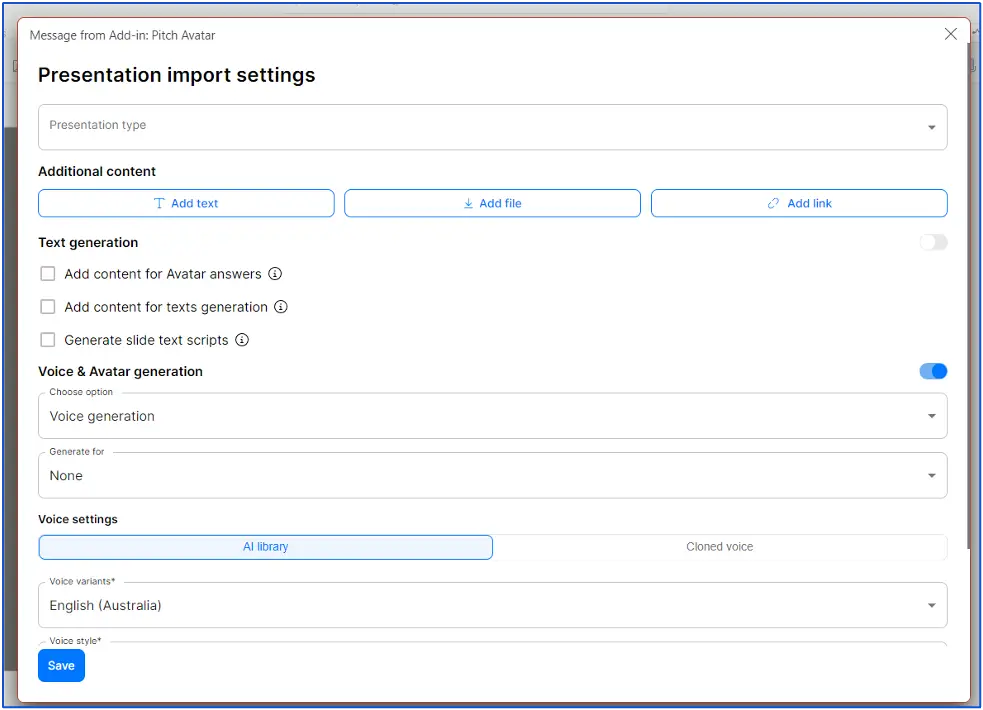The height and width of the screenshot is (710, 983).
Task: Open the Presentation type dropdown
Action: [492, 127]
